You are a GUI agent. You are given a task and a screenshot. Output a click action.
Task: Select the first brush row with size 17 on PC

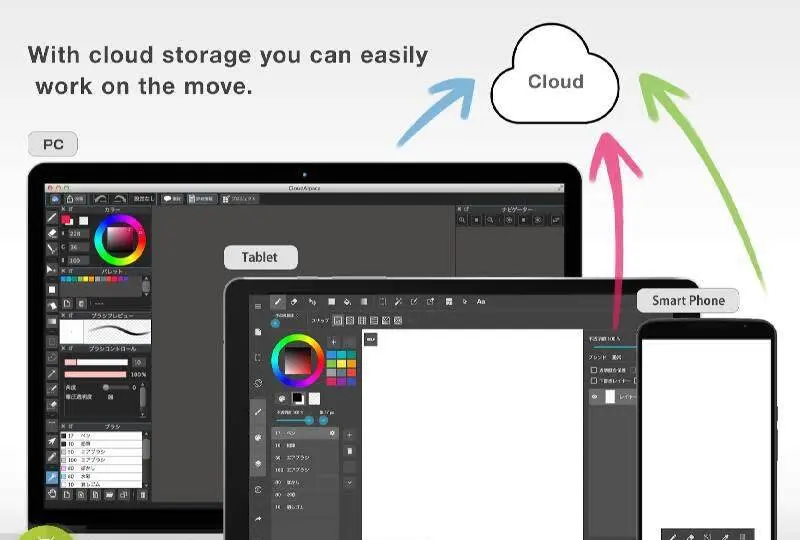click(x=101, y=436)
